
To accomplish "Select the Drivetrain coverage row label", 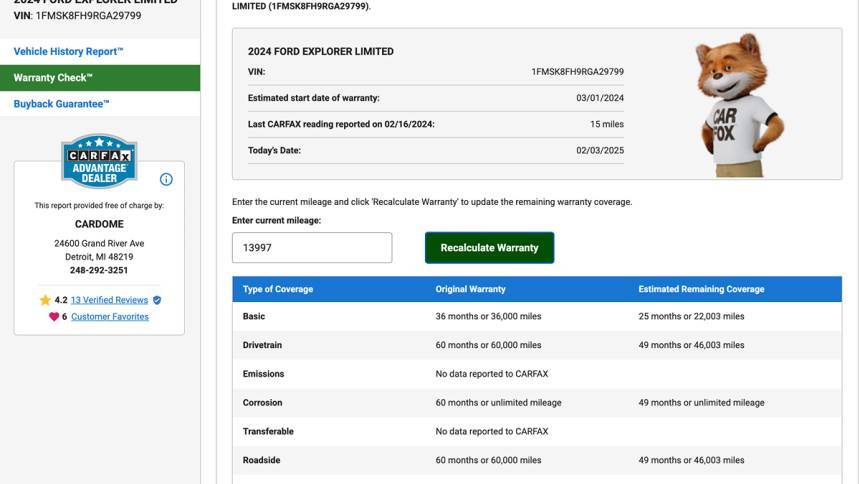I will [262, 345].
